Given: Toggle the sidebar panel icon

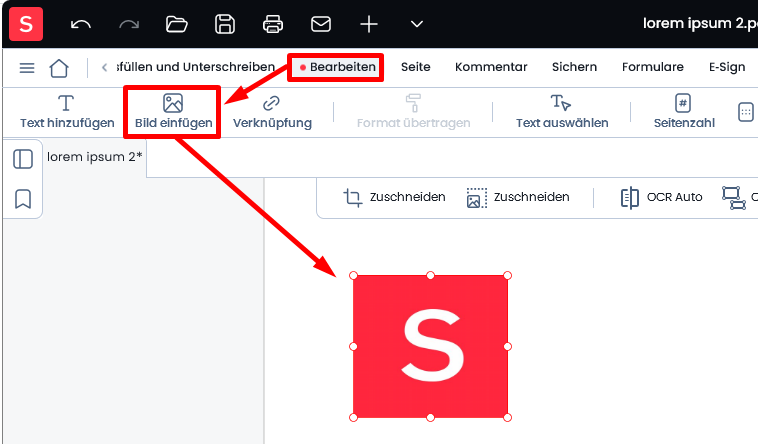Looking at the screenshot, I should pyautogui.click(x=23, y=159).
